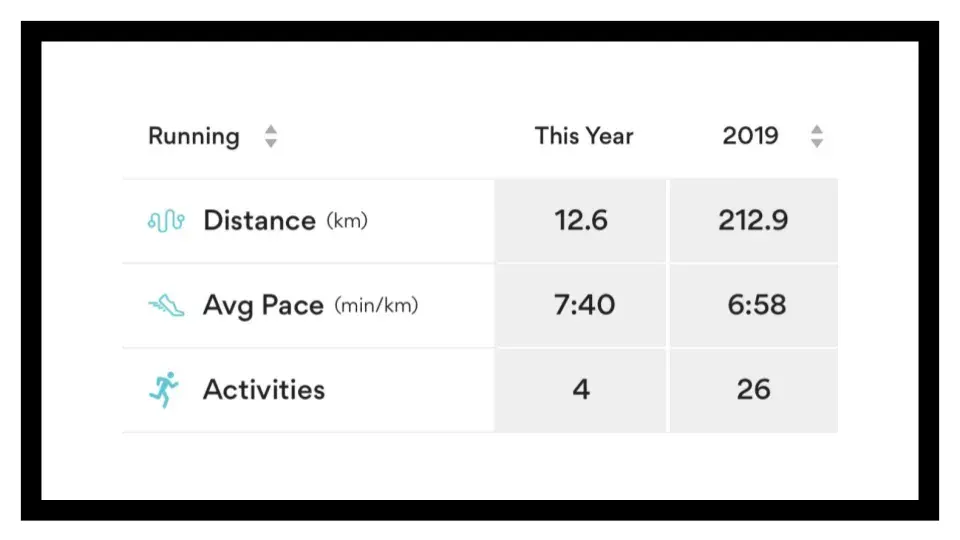Screen dimensions: 960x540
Task: Click the Avg Pace shoe icon
Action: coord(167,305)
